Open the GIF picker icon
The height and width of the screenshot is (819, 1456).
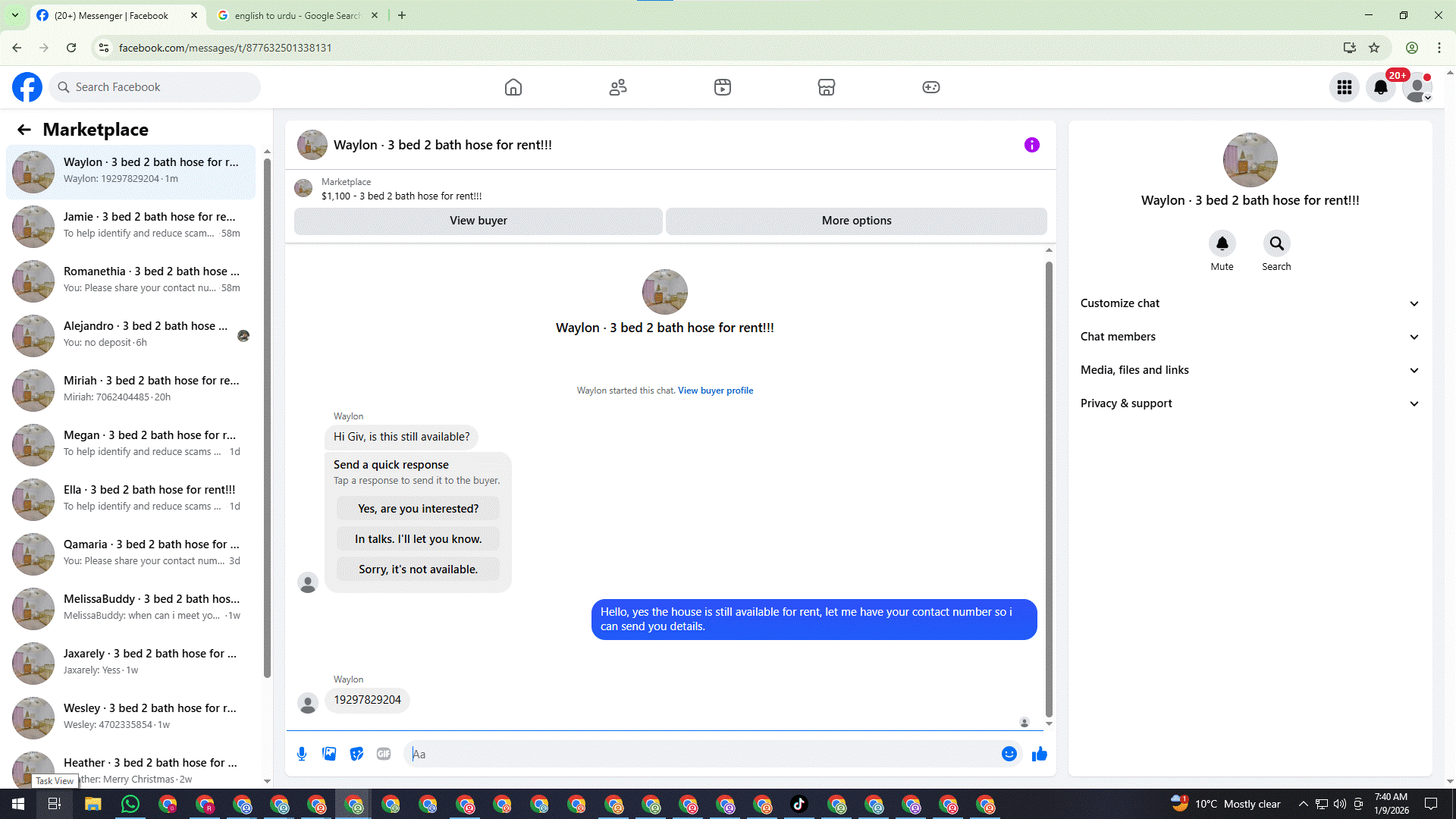click(x=384, y=754)
